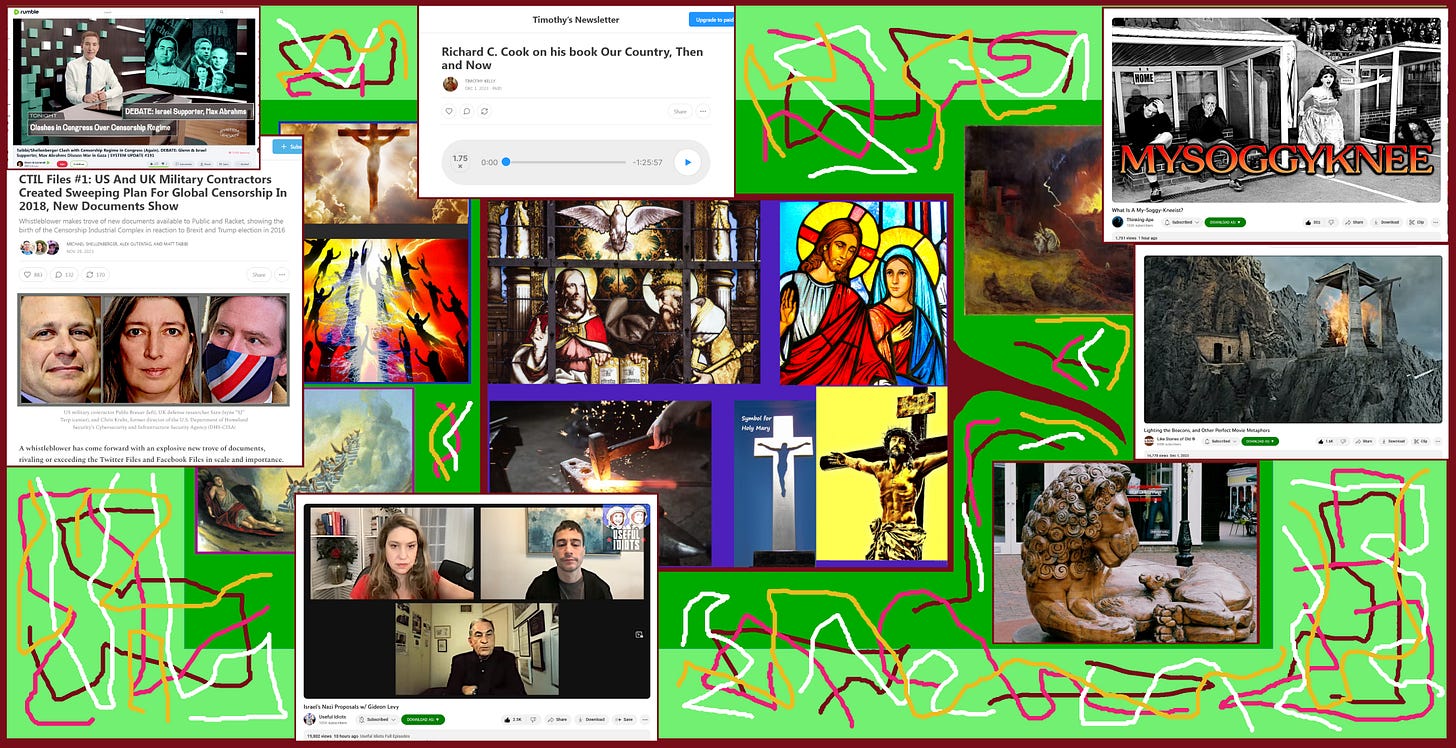Open the CTIL Files author avatars
The image size is (1456, 748).
point(39,247)
